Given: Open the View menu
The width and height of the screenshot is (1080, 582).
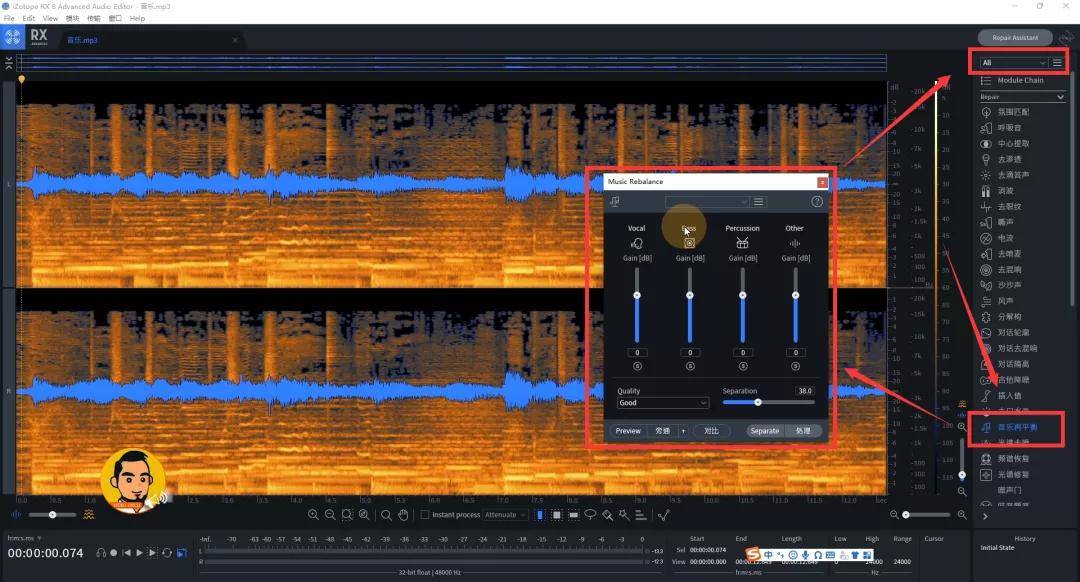Looking at the screenshot, I should click(x=50, y=19).
